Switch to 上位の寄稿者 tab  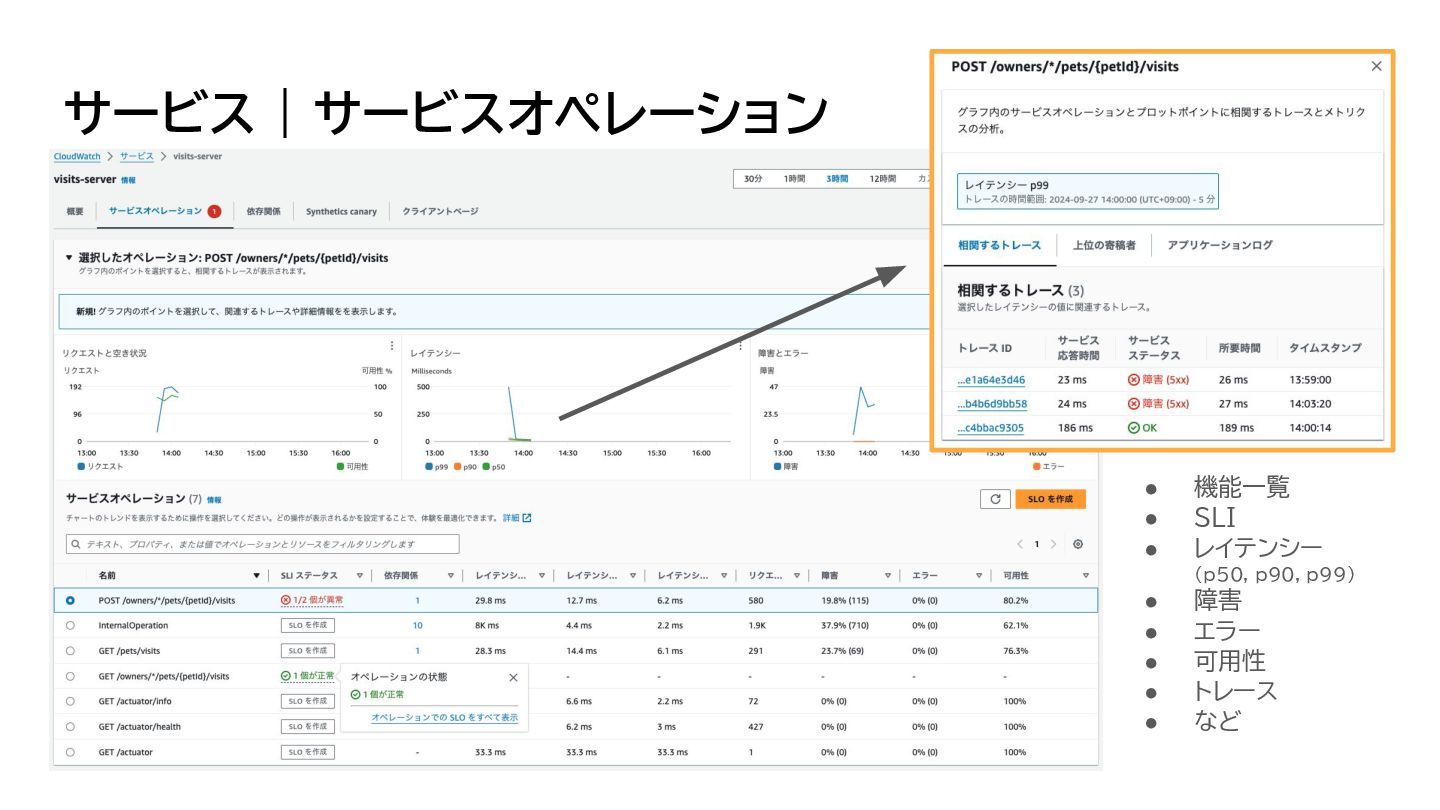(1104, 245)
